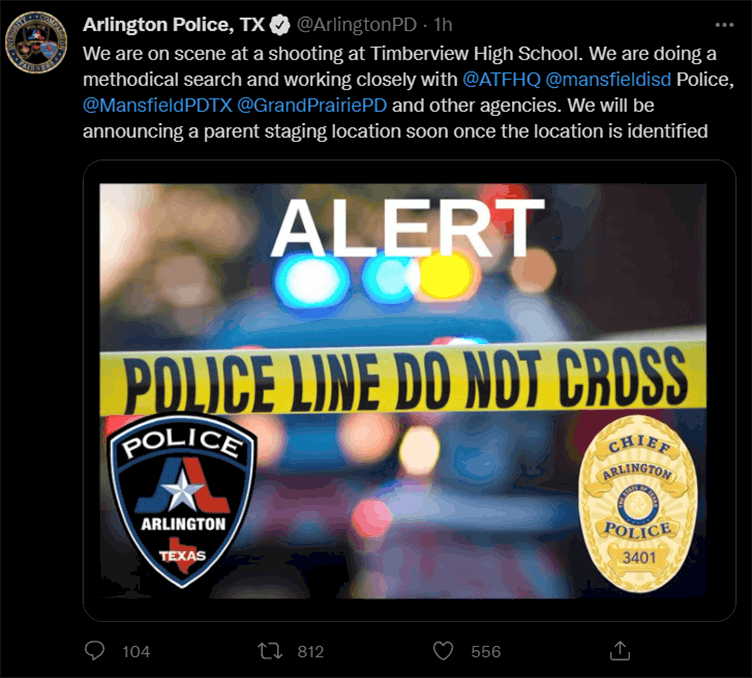Click the Arlington Texas police patch in image
Image resolution: width=752 pixels, height=678 pixels.
click(x=182, y=501)
